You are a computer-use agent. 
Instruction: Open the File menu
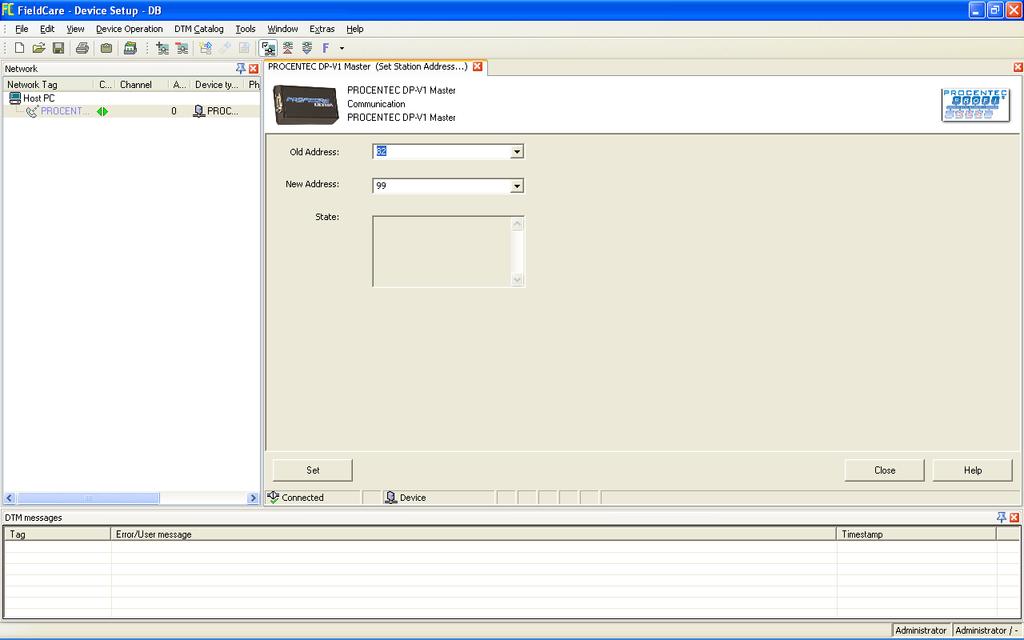coord(22,29)
